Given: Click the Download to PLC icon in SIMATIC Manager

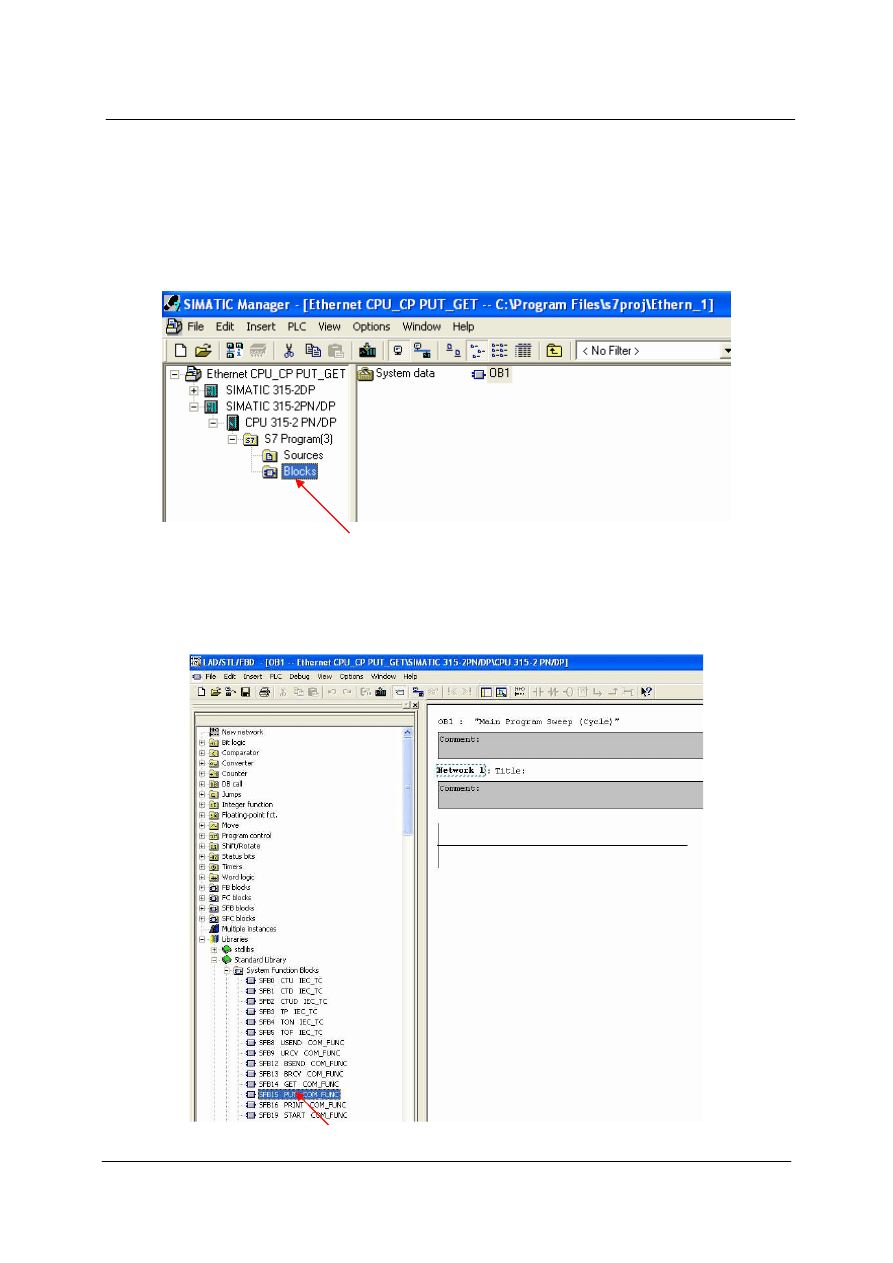Looking at the screenshot, I should click(x=367, y=350).
